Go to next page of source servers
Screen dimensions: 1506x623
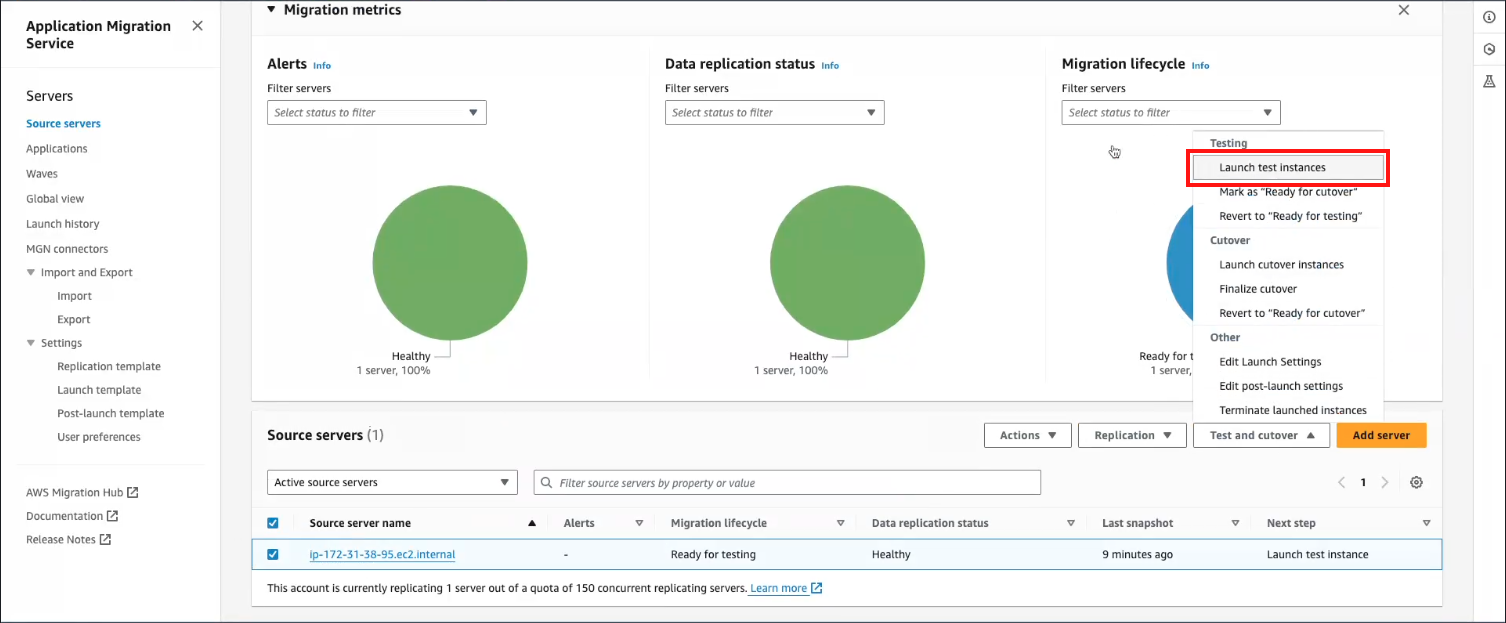(x=1385, y=482)
